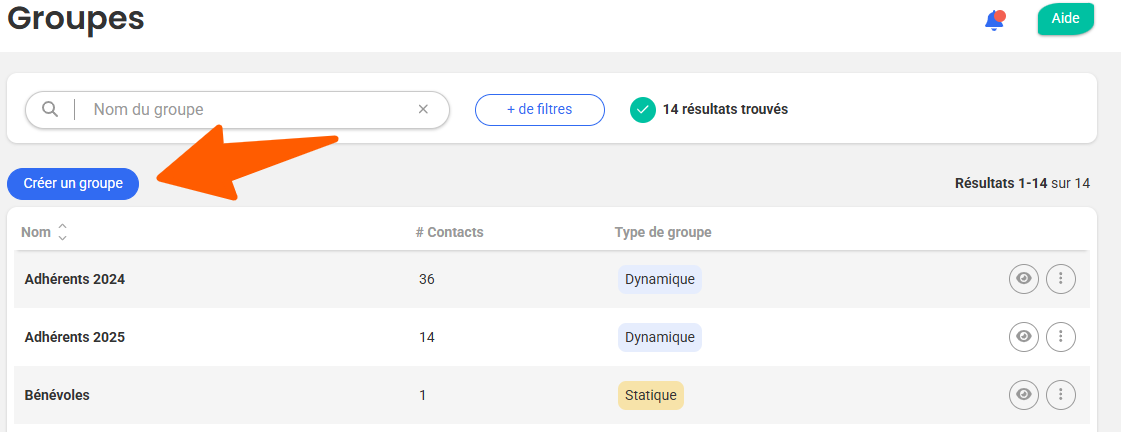
Task: Click the green results checkmark icon
Action: coord(643,109)
